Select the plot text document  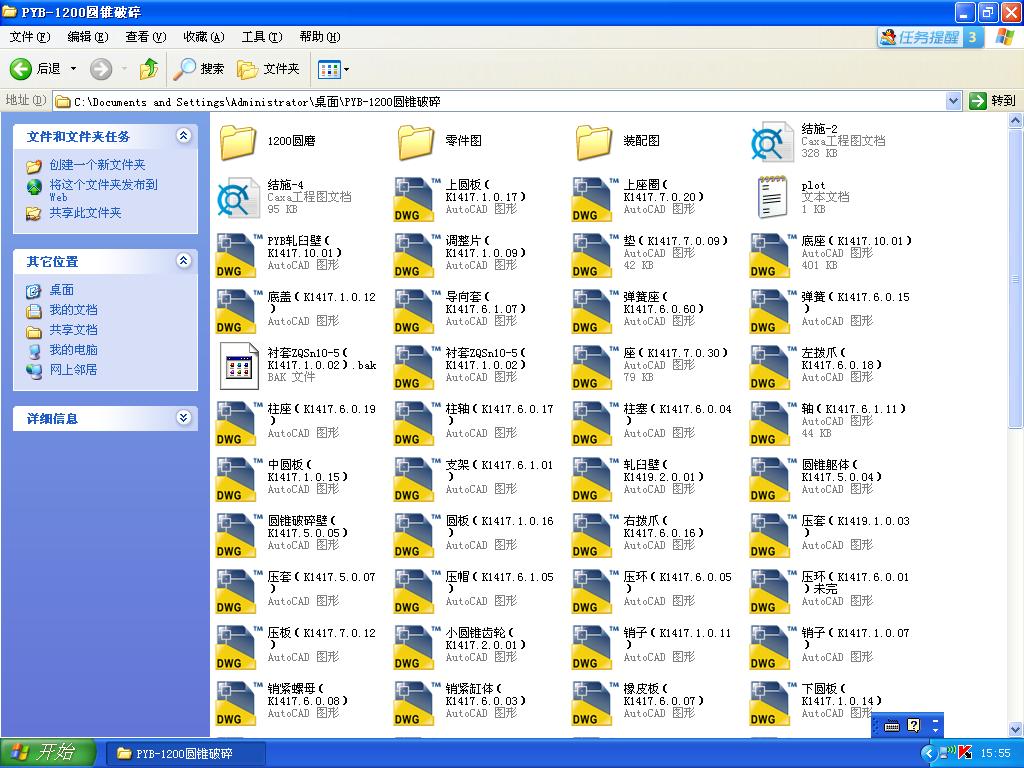[x=772, y=197]
